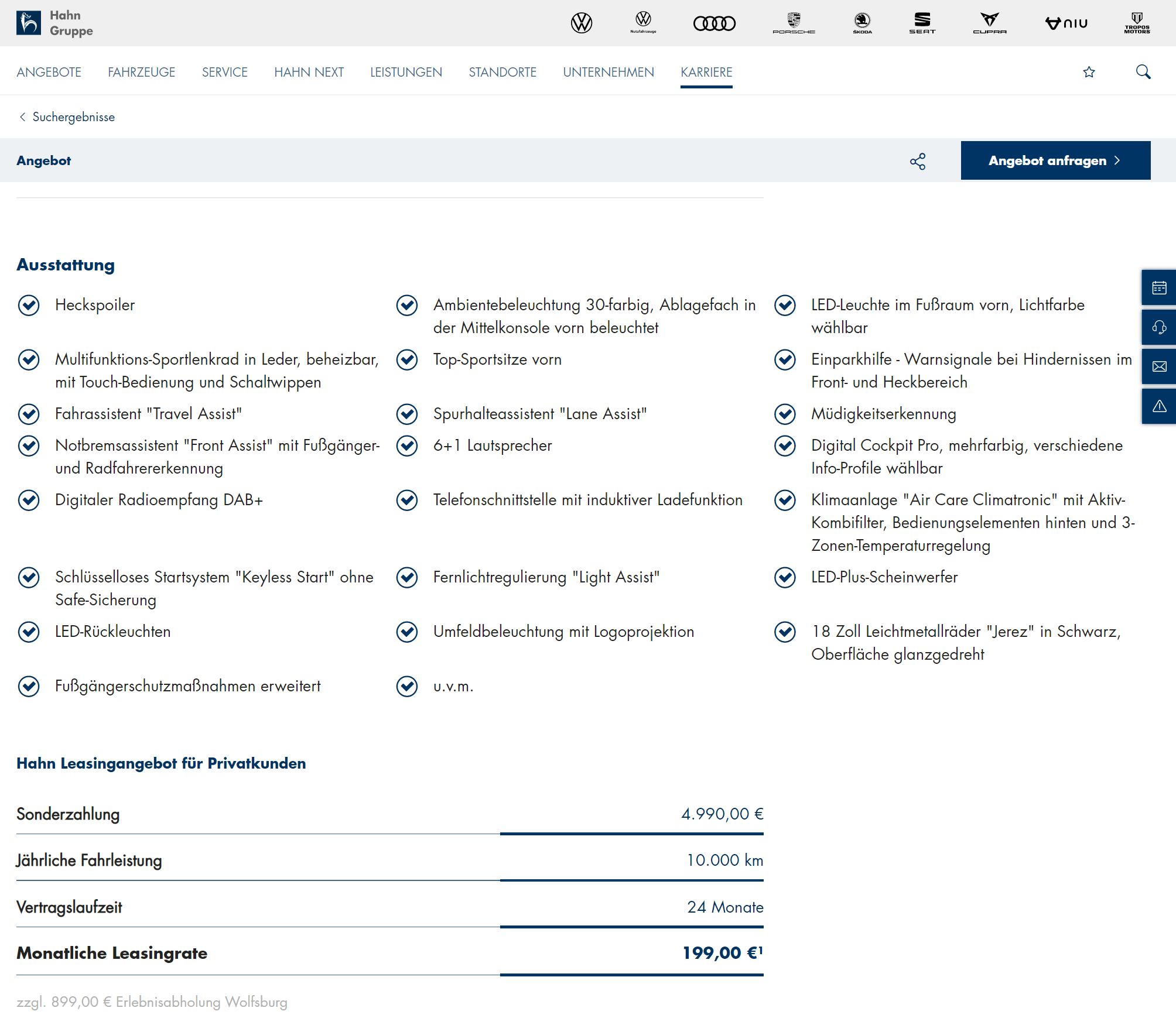Click the Digitaler Radioempfang DAB+ entry
The image size is (1176, 1025).
click(x=159, y=500)
